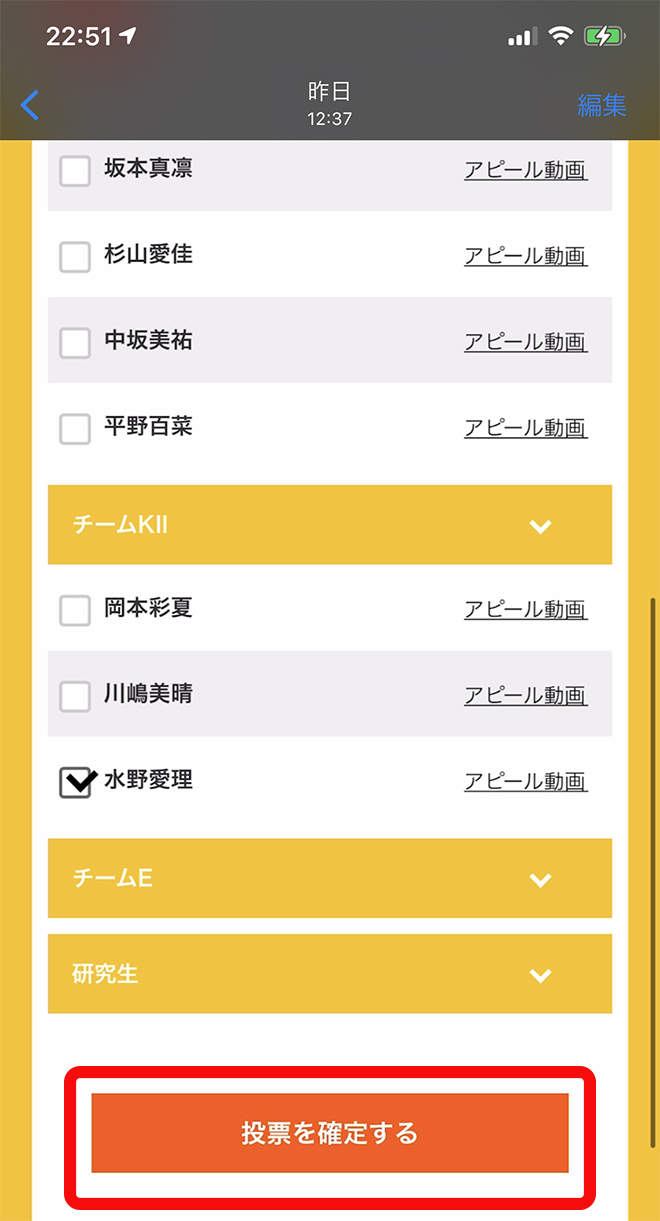
Task: Enable the 川嶋美晴 checkbox
Action: [x=75, y=696]
